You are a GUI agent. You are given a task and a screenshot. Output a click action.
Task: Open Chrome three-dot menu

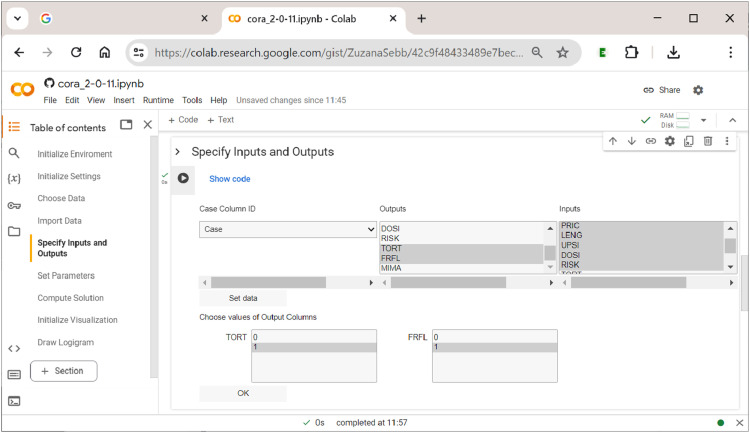730,52
